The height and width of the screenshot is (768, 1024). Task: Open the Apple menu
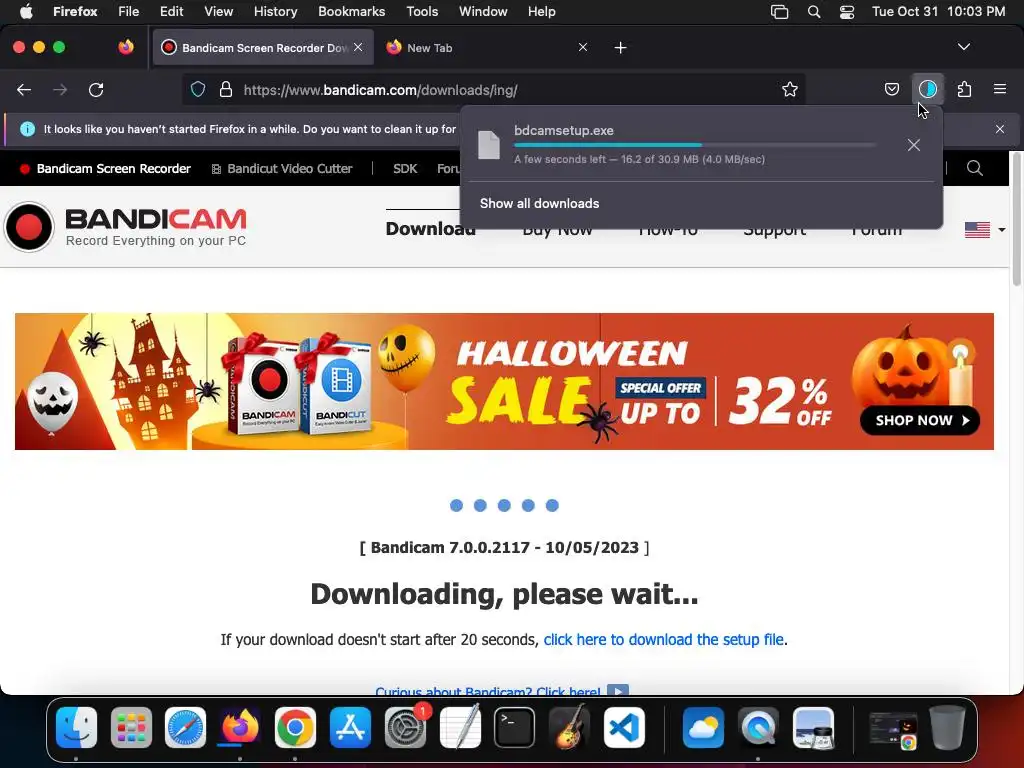26,12
